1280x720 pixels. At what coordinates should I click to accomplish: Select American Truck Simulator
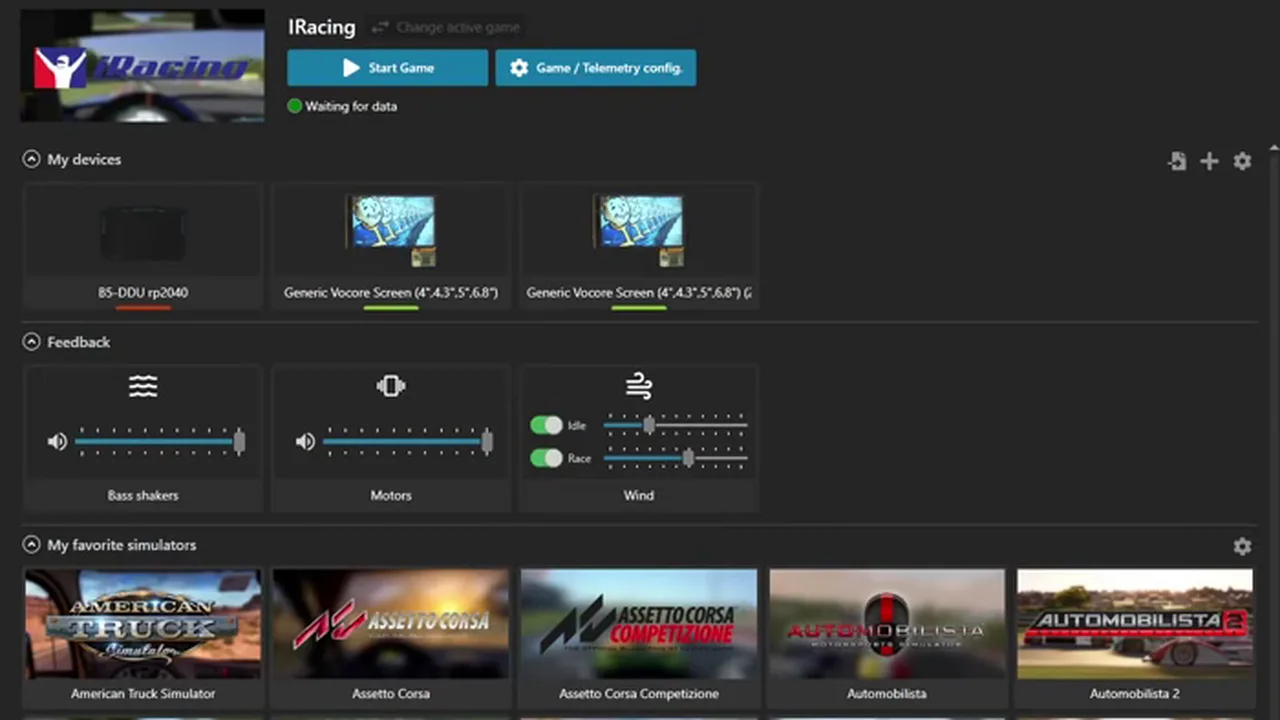143,638
